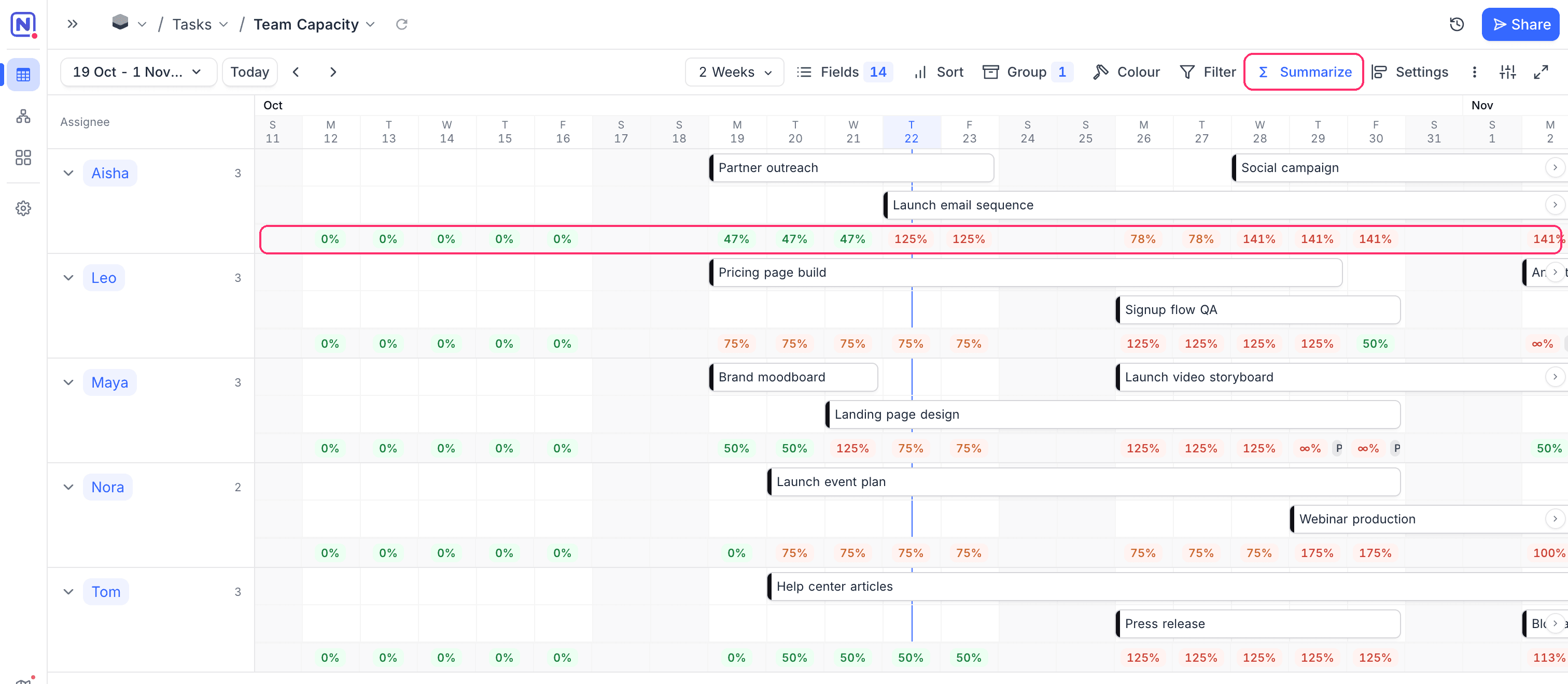Image resolution: width=1568 pixels, height=684 pixels.
Task: Open the Pricing page build task bar
Action: point(1025,272)
